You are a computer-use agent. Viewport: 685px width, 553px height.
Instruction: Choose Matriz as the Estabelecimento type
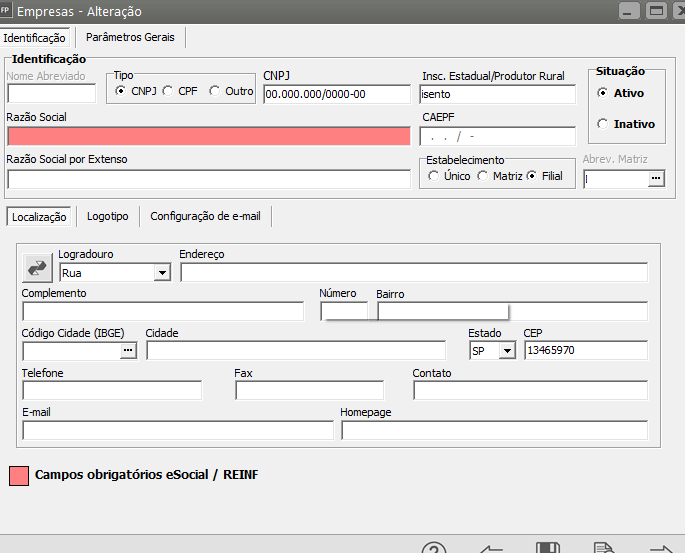point(482,177)
